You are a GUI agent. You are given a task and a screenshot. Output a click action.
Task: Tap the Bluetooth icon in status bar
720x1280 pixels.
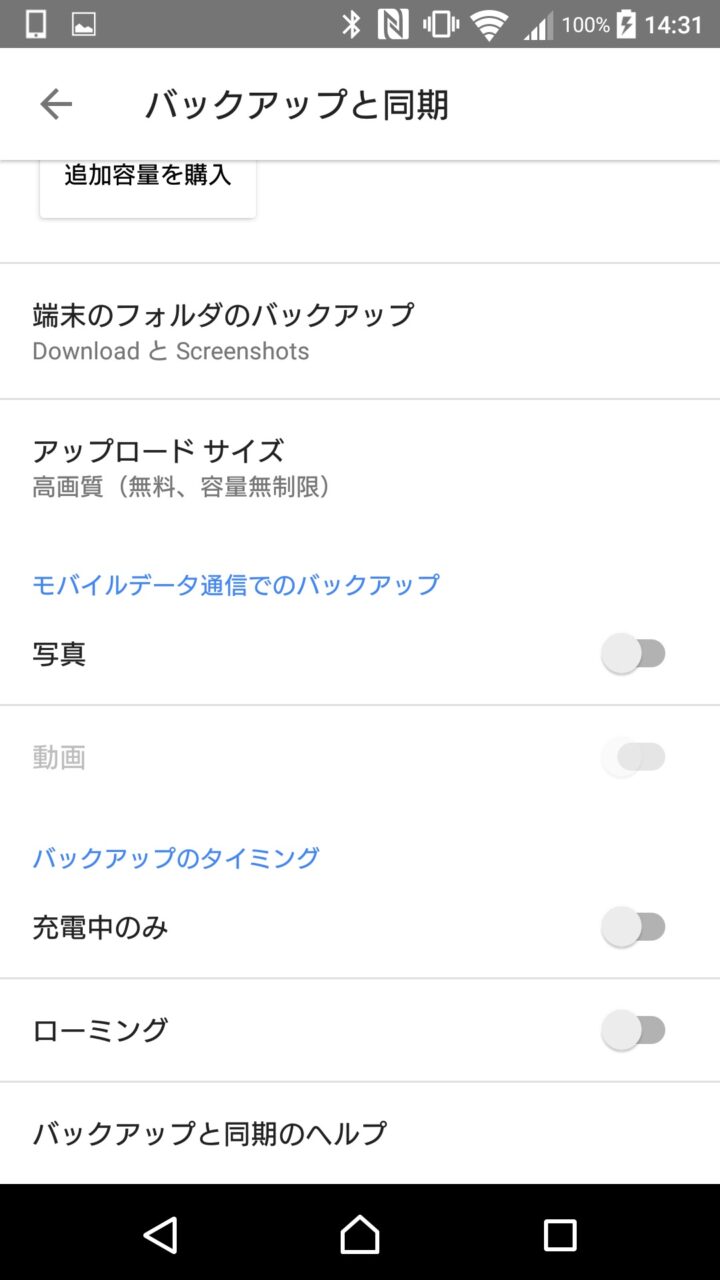coord(351,25)
